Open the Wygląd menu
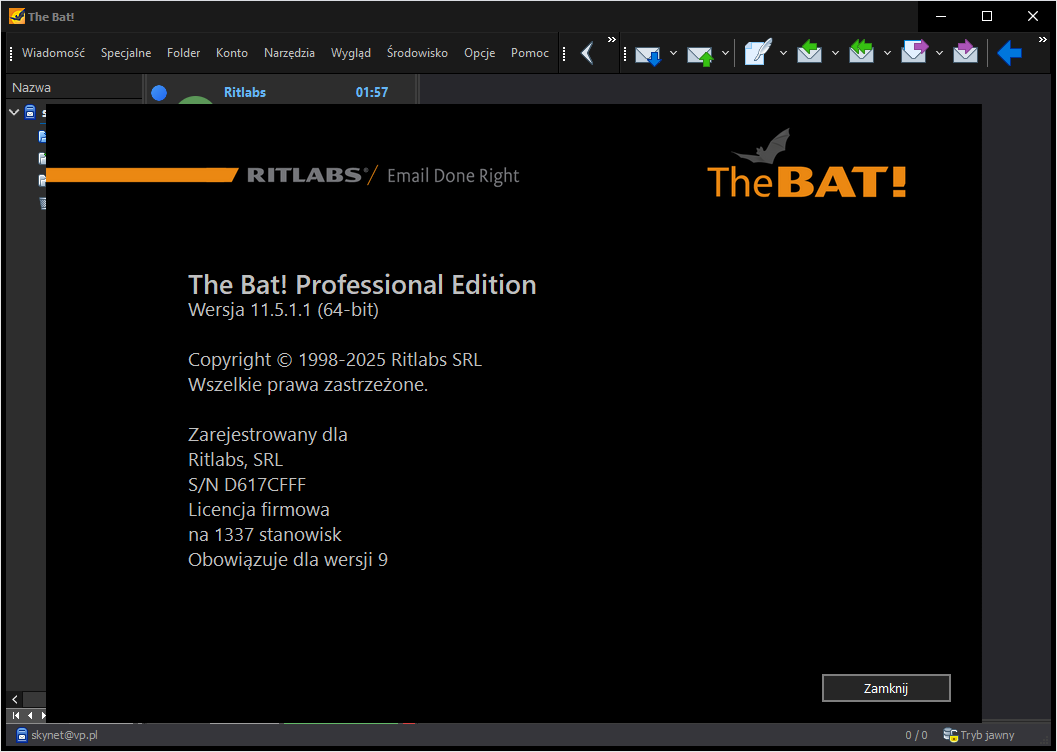Screen dimensions: 1057x752 click(351, 53)
